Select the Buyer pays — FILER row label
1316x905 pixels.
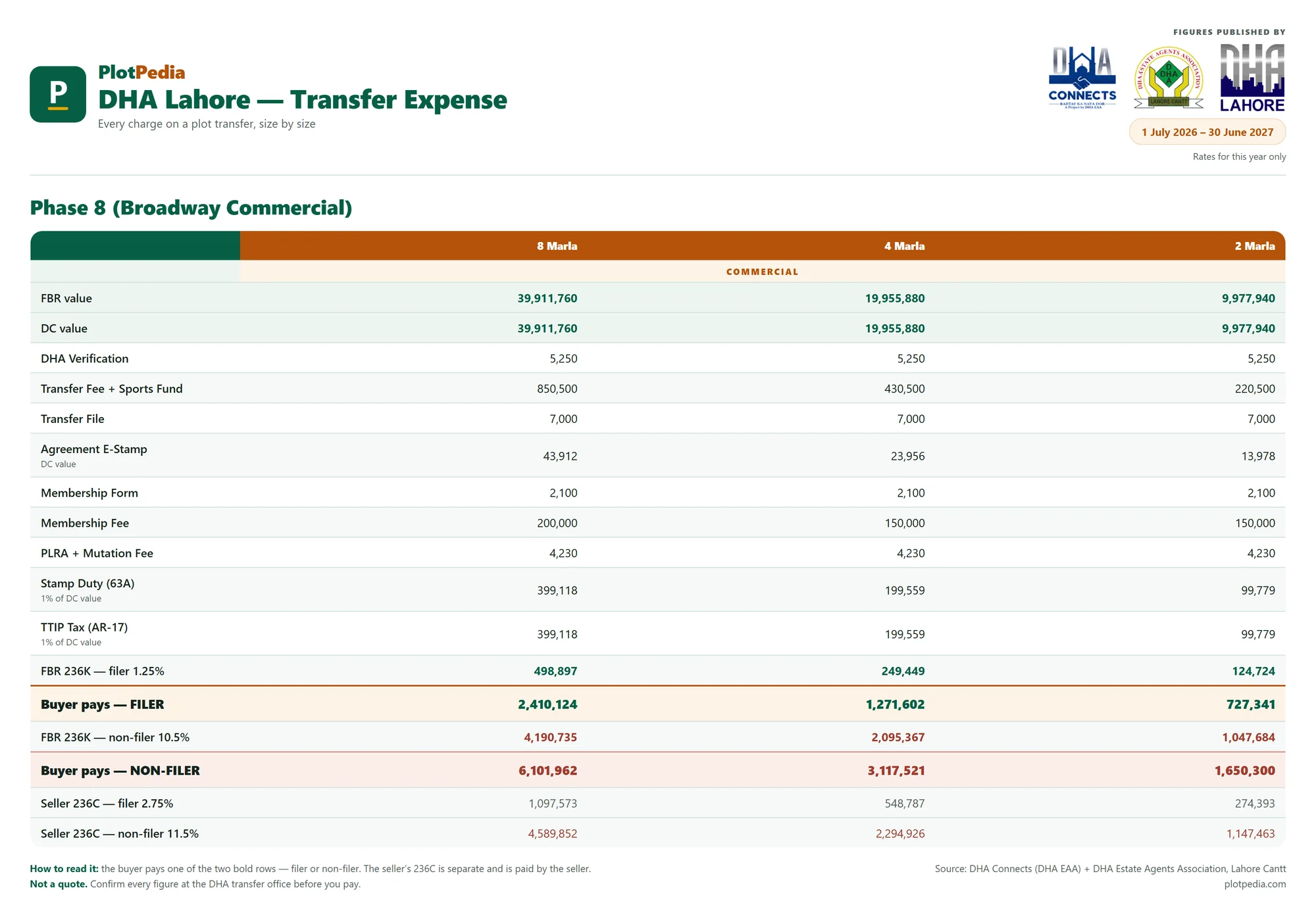tap(103, 704)
